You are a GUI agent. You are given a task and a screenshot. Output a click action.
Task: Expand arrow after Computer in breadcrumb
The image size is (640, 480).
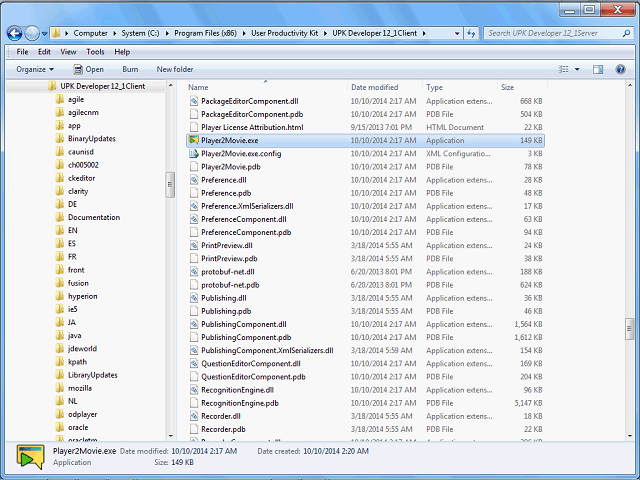[x=115, y=33]
